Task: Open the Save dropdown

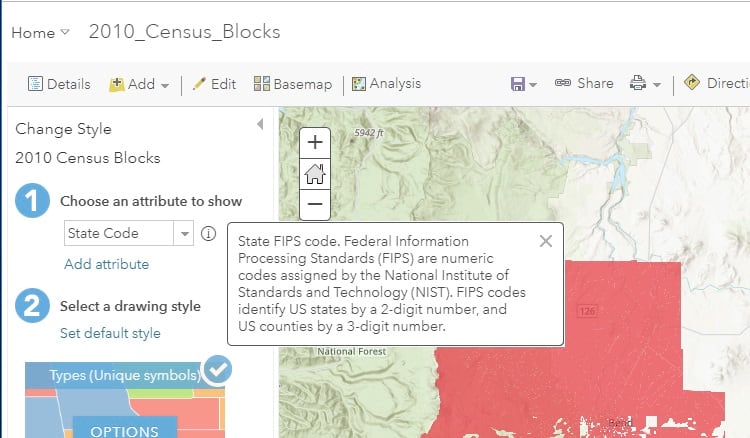Action: 524,84
